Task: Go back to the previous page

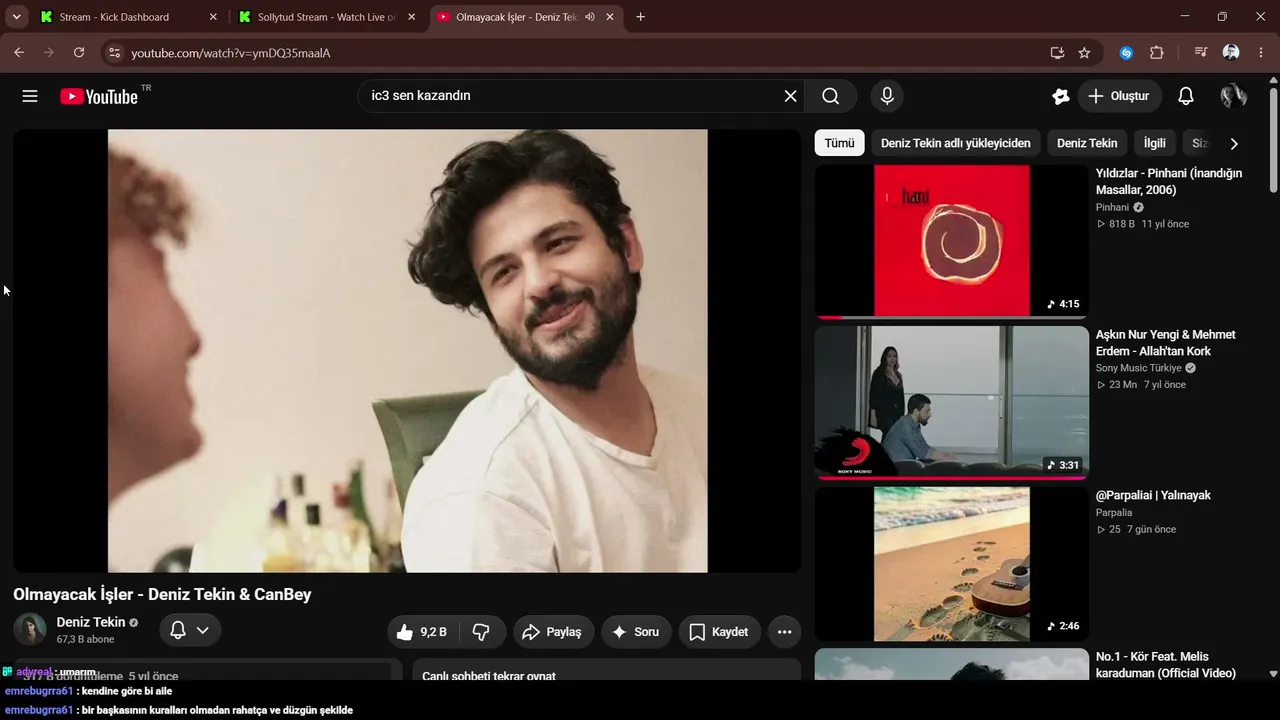Action: (19, 53)
